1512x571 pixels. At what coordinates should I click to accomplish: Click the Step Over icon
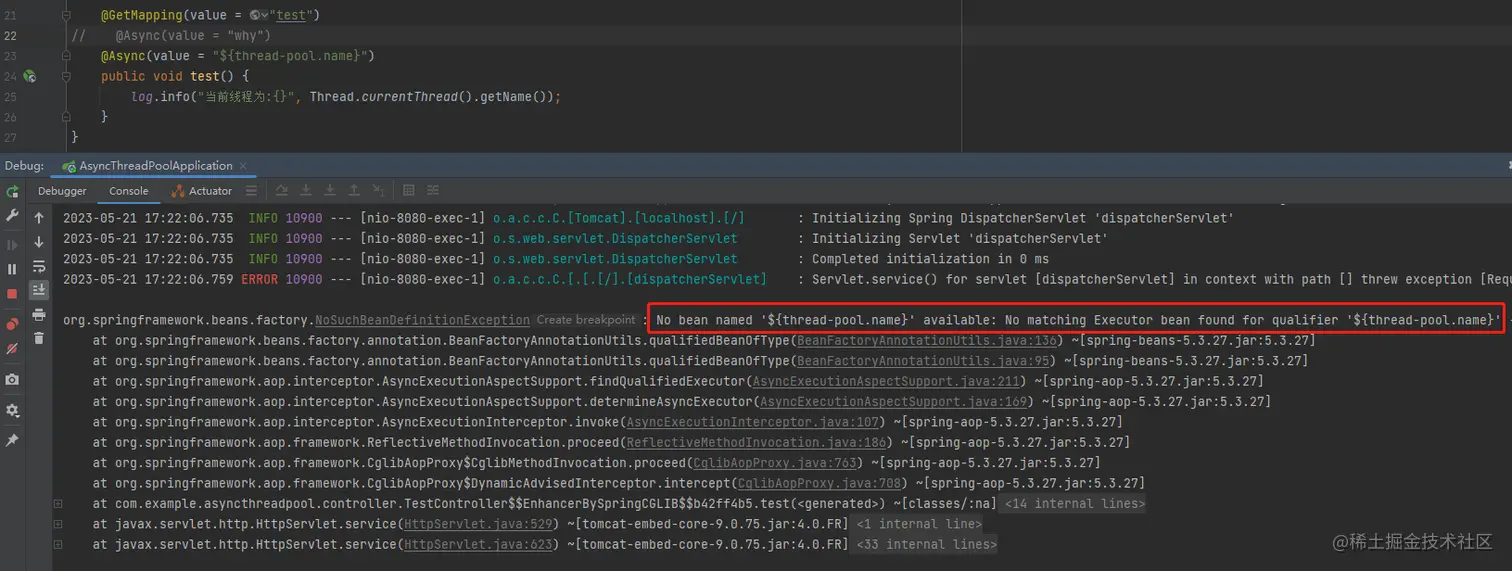(x=306, y=191)
